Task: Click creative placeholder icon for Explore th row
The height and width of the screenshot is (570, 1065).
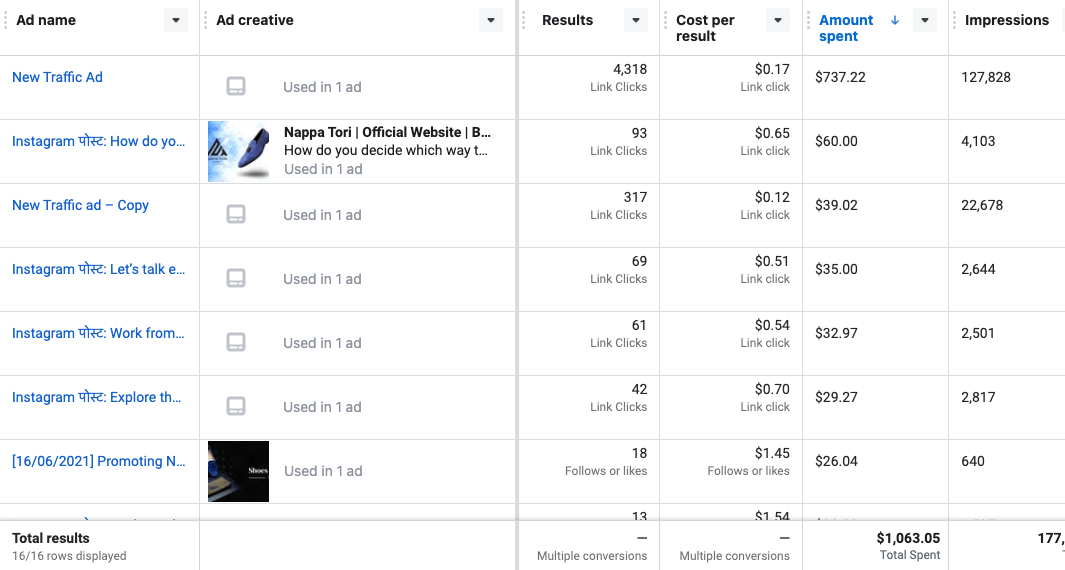Action: point(236,406)
